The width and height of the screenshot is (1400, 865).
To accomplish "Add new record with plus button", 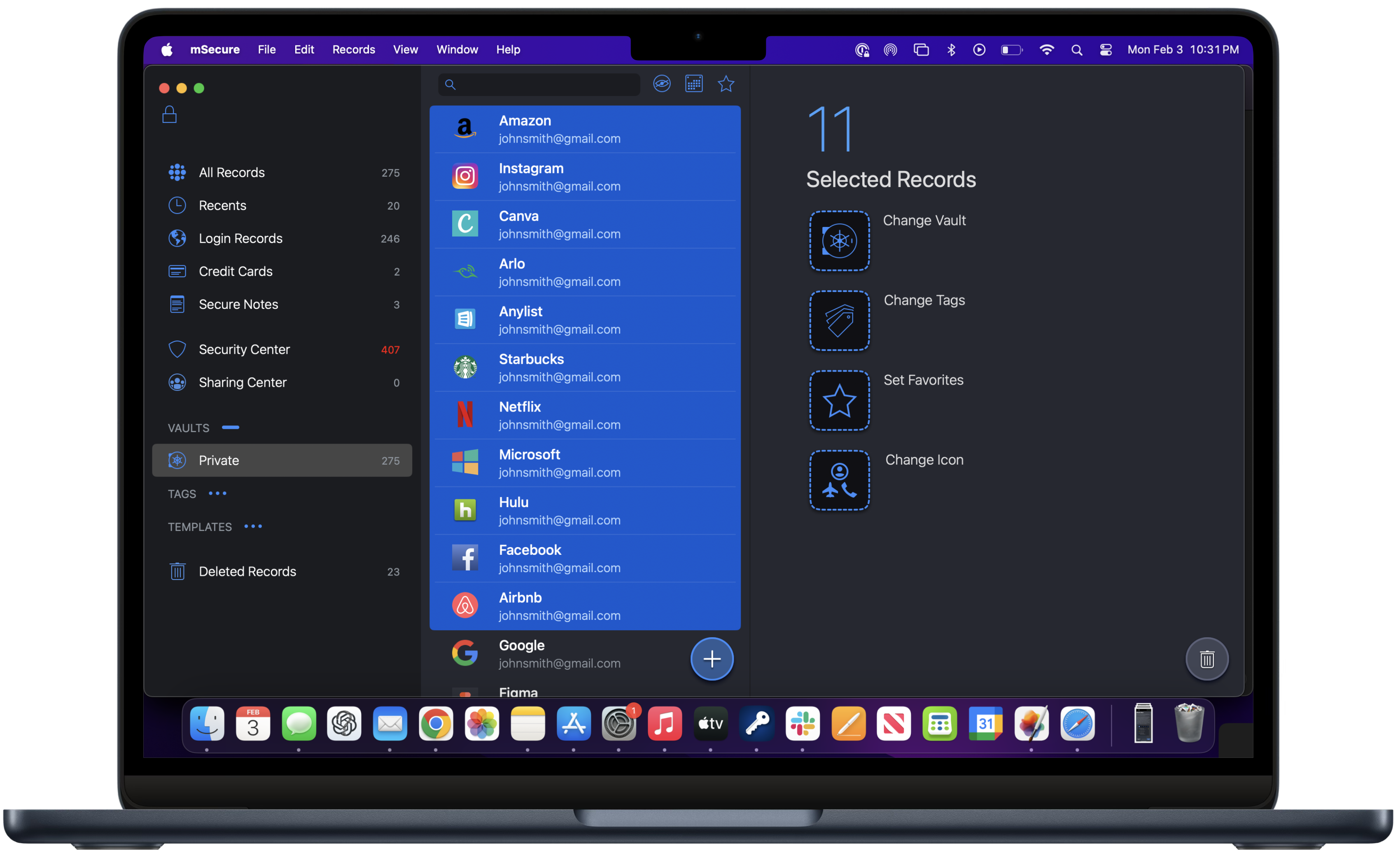I will click(x=712, y=659).
